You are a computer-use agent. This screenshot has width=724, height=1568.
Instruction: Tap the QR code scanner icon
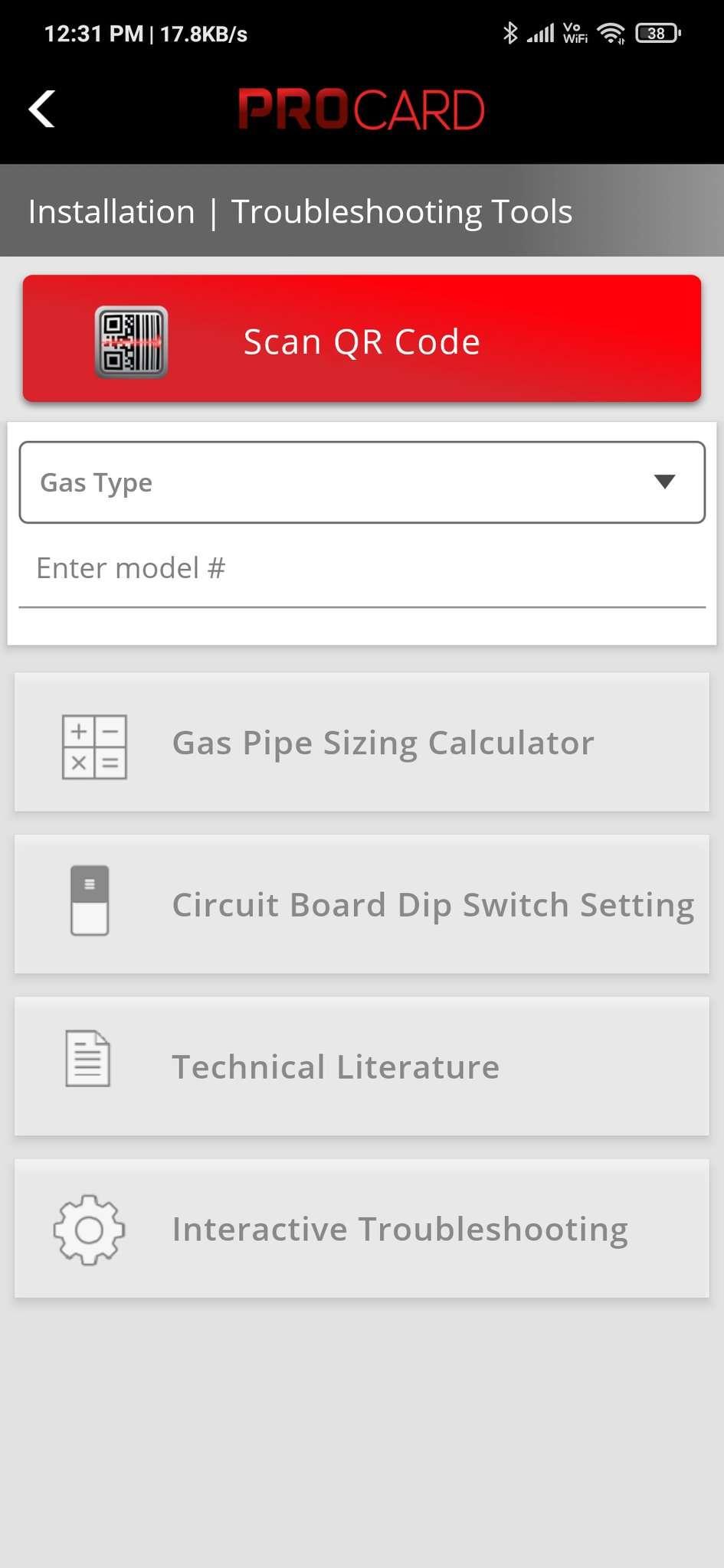131,341
